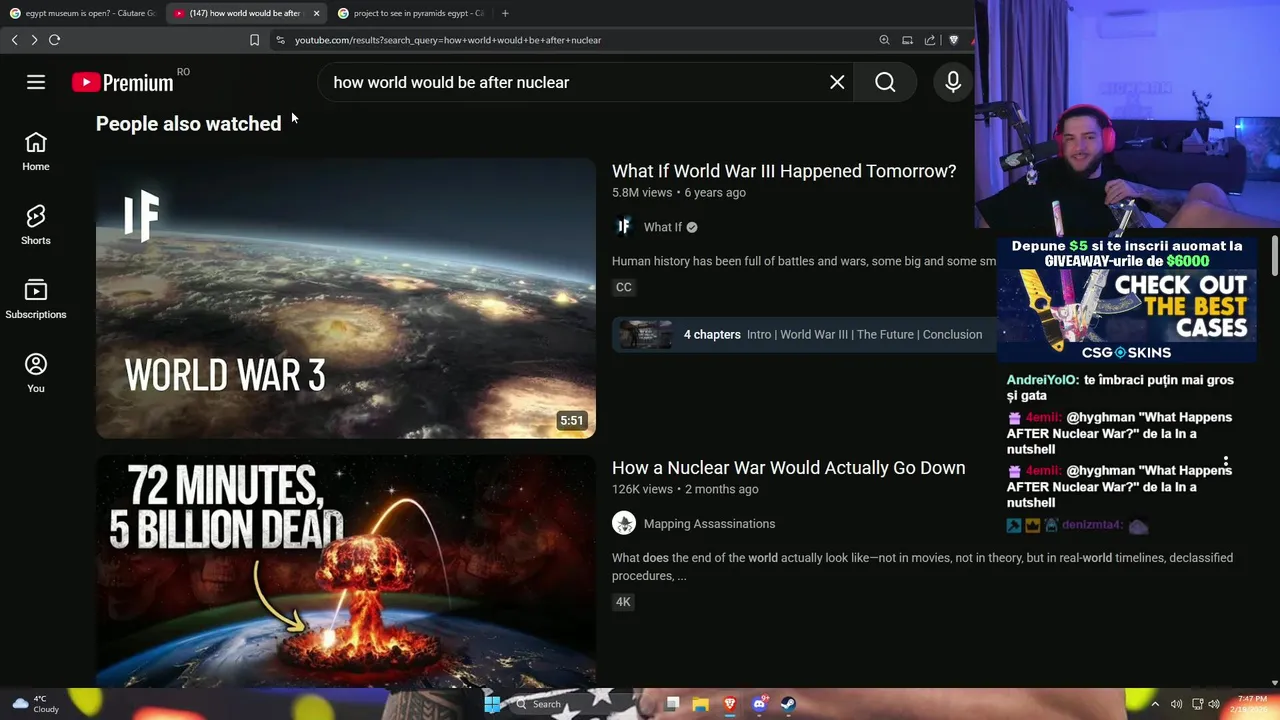The image size is (1280, 720).
Task: Open Home in YouTube sidebar
Action: (36, 151)
